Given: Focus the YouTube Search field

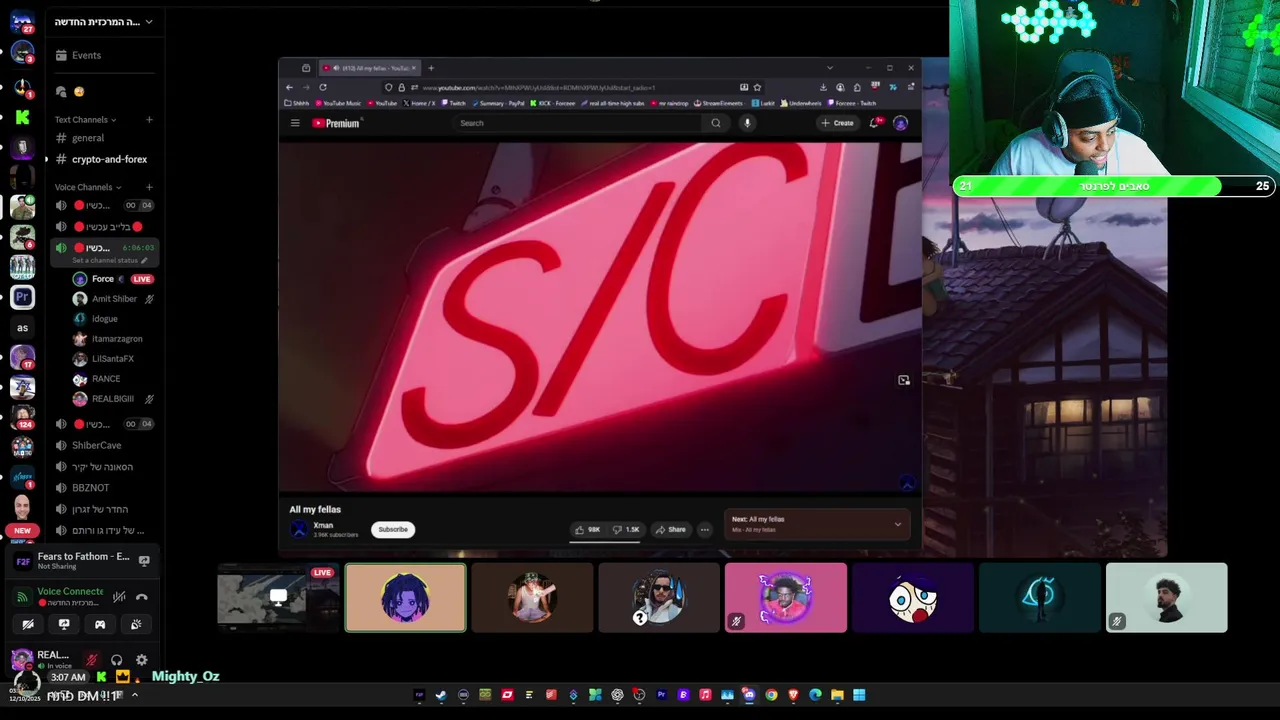Looking at the screenshot, I should point(578,123).
